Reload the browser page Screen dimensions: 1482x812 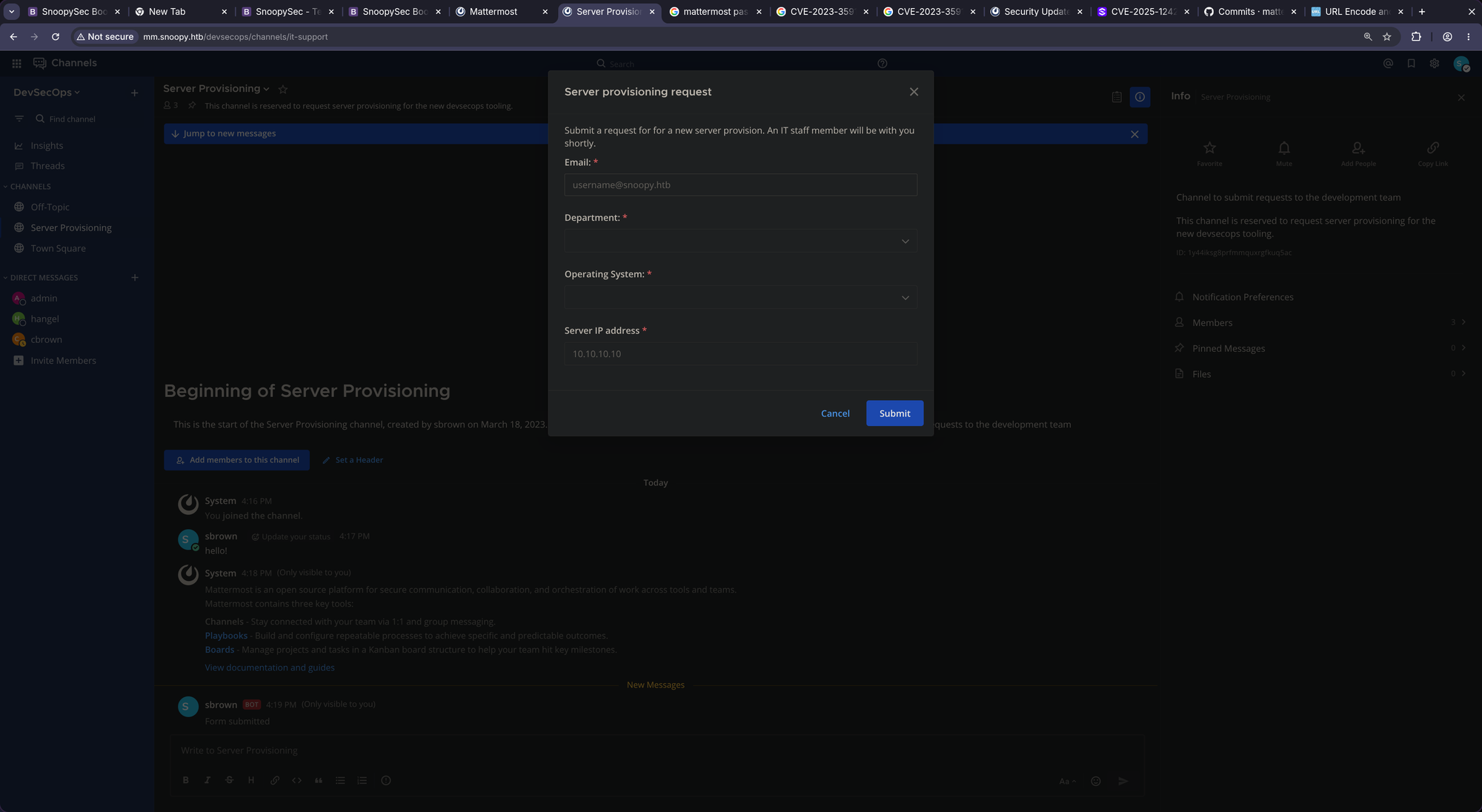pyautogui.click(x=56, y=36)
